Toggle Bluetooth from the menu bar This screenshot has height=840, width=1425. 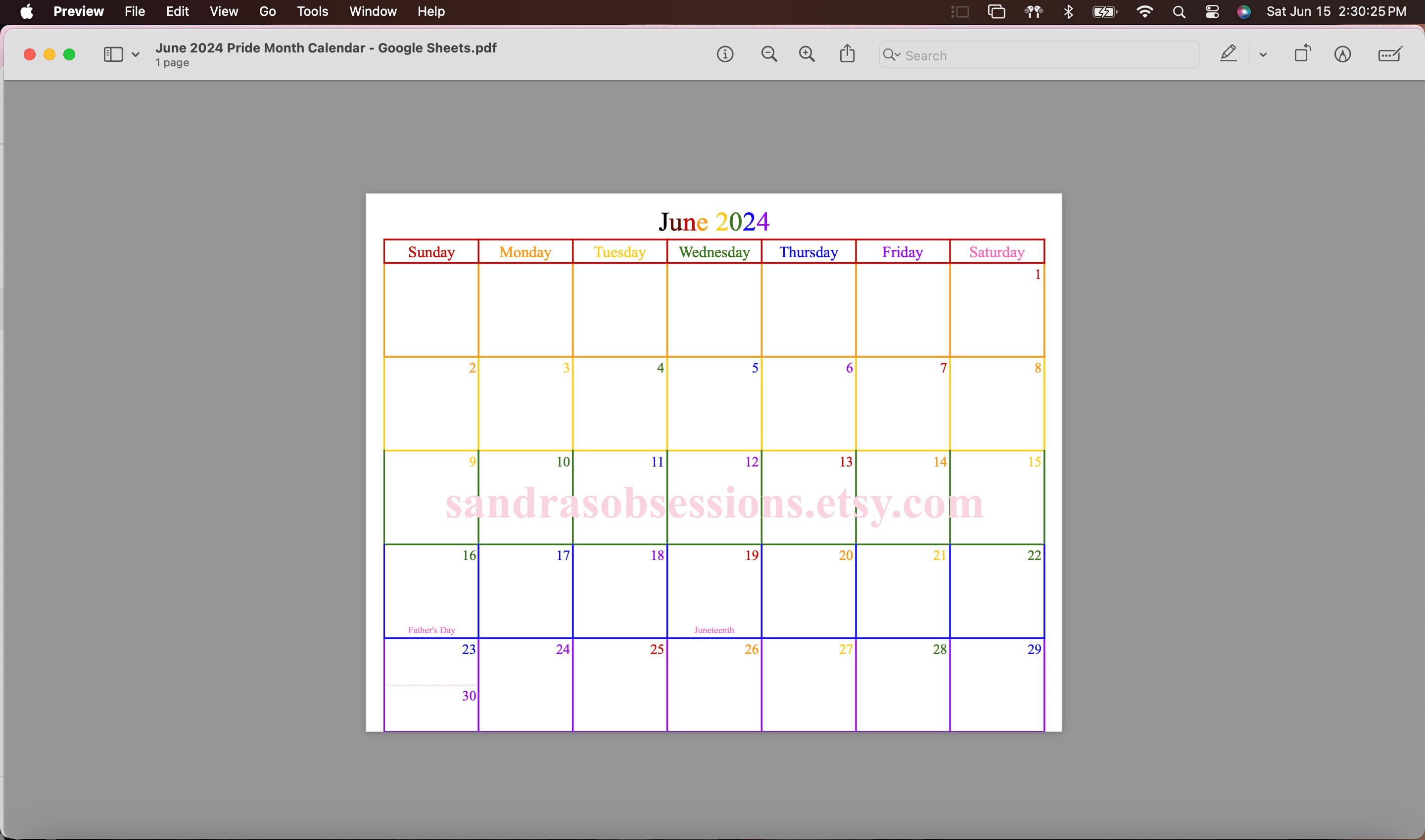(1068, 11)
